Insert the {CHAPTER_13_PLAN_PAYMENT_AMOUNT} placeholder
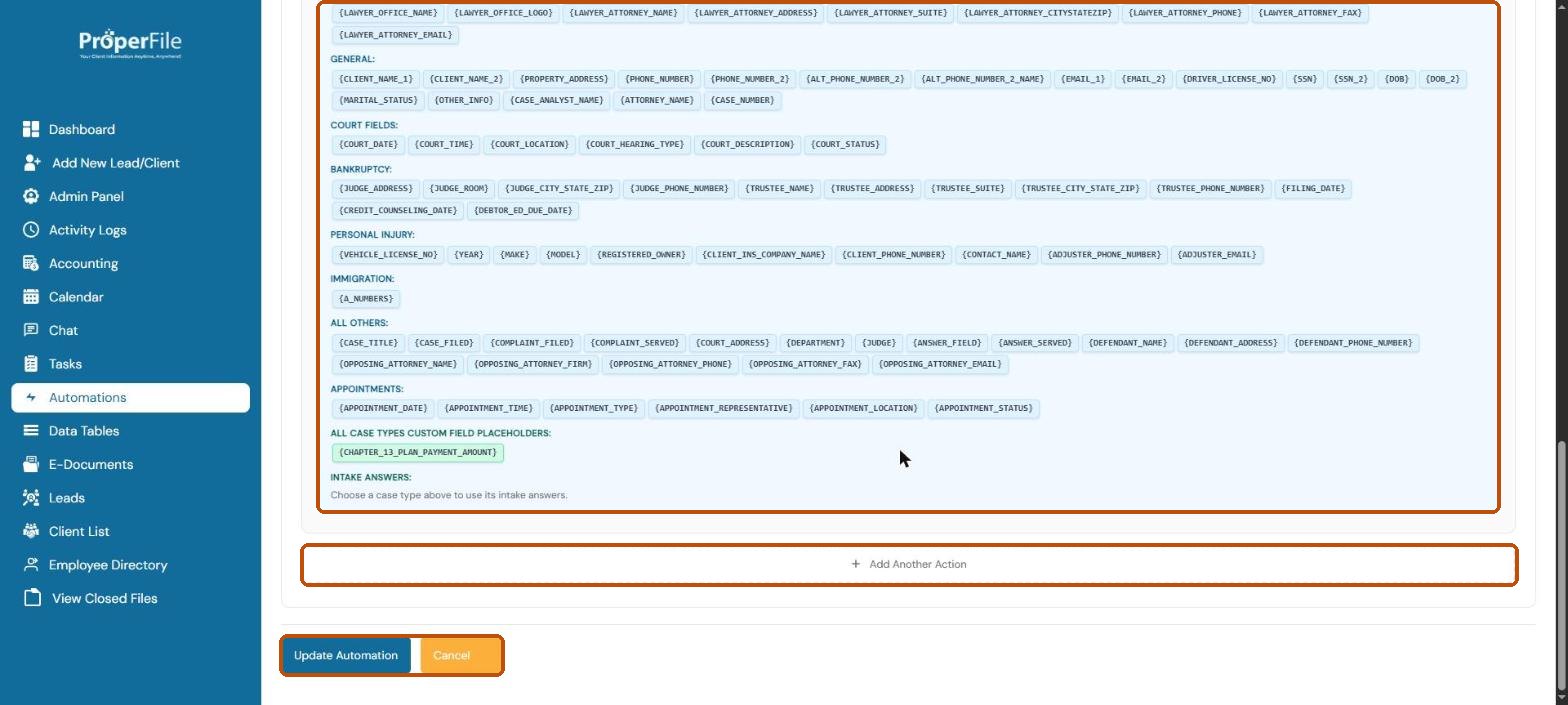Screen dimensions: 1568x705 click(x=418, y=453)
